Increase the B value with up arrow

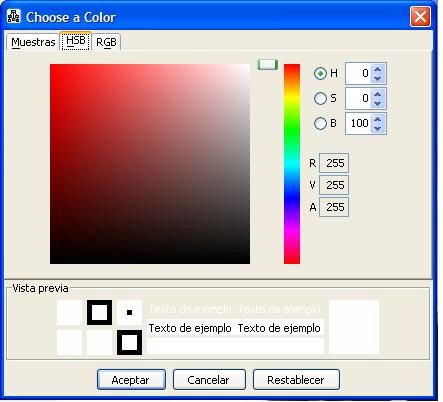[377, 119]
